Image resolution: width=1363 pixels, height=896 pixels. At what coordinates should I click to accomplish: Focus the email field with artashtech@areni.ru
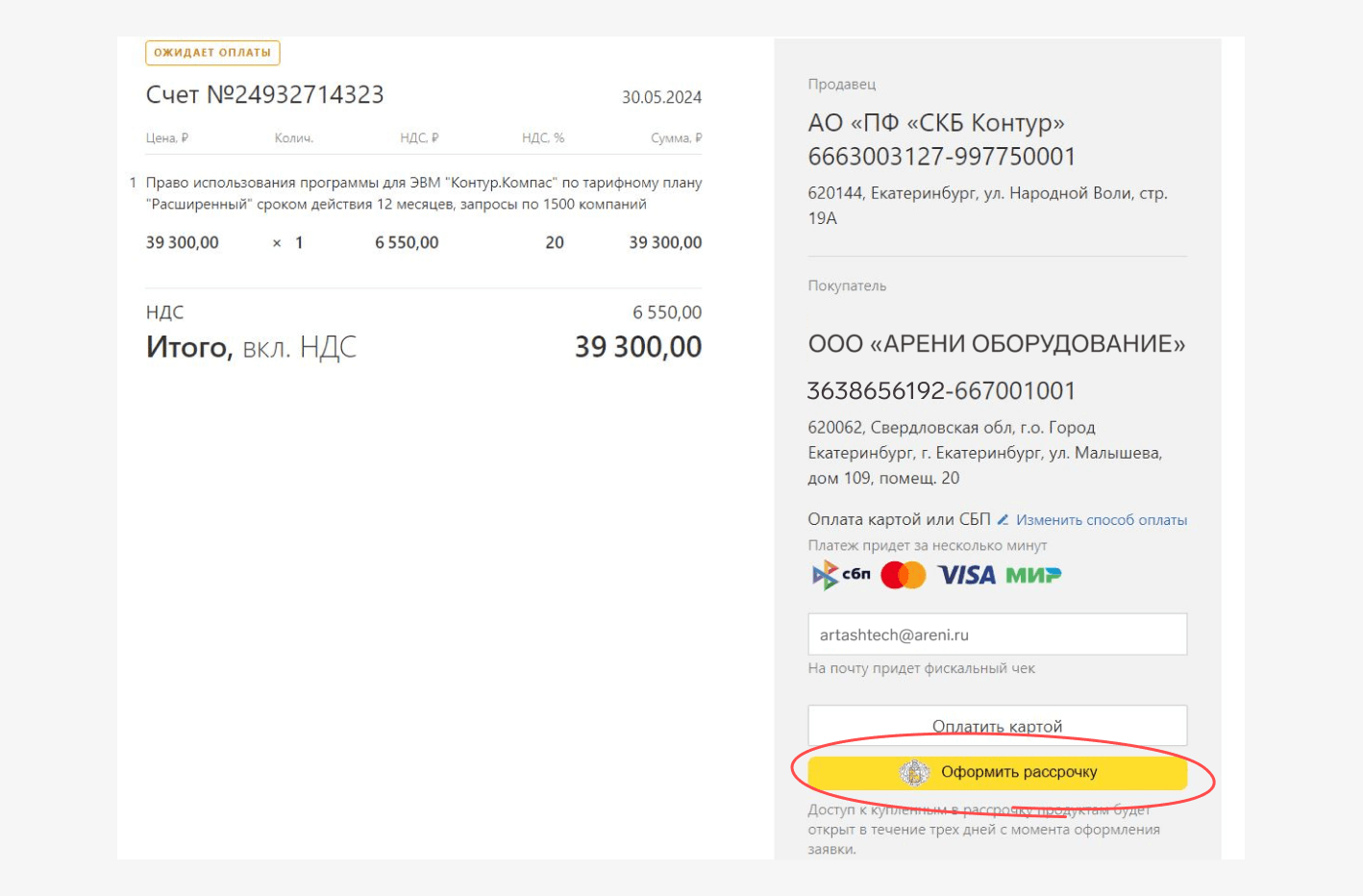997,635
